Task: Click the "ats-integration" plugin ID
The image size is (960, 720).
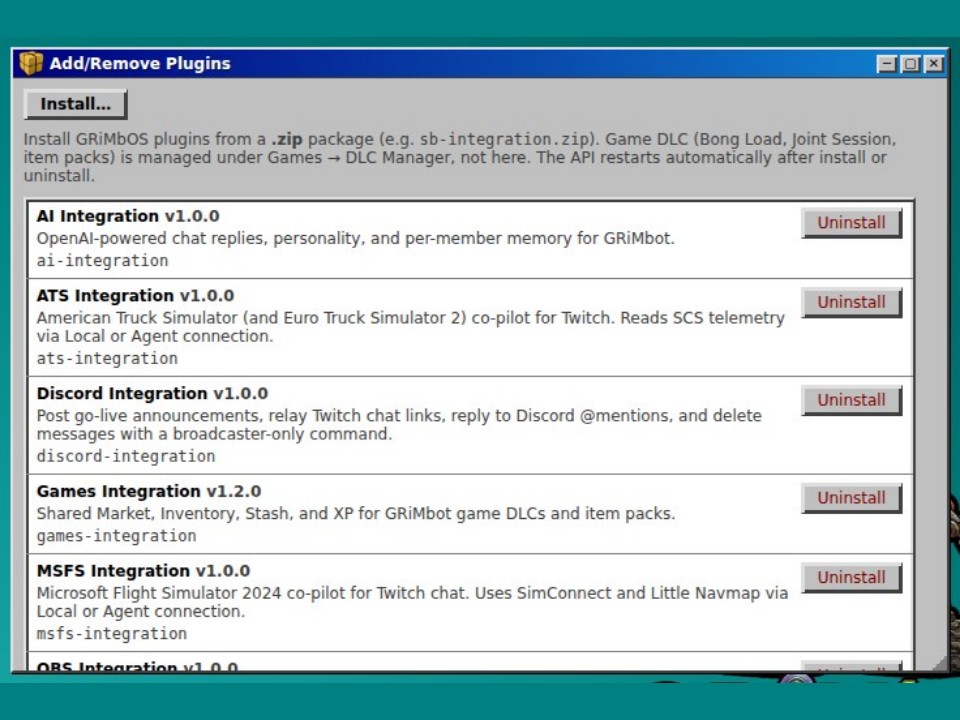Action: click(x=107, y=359)
